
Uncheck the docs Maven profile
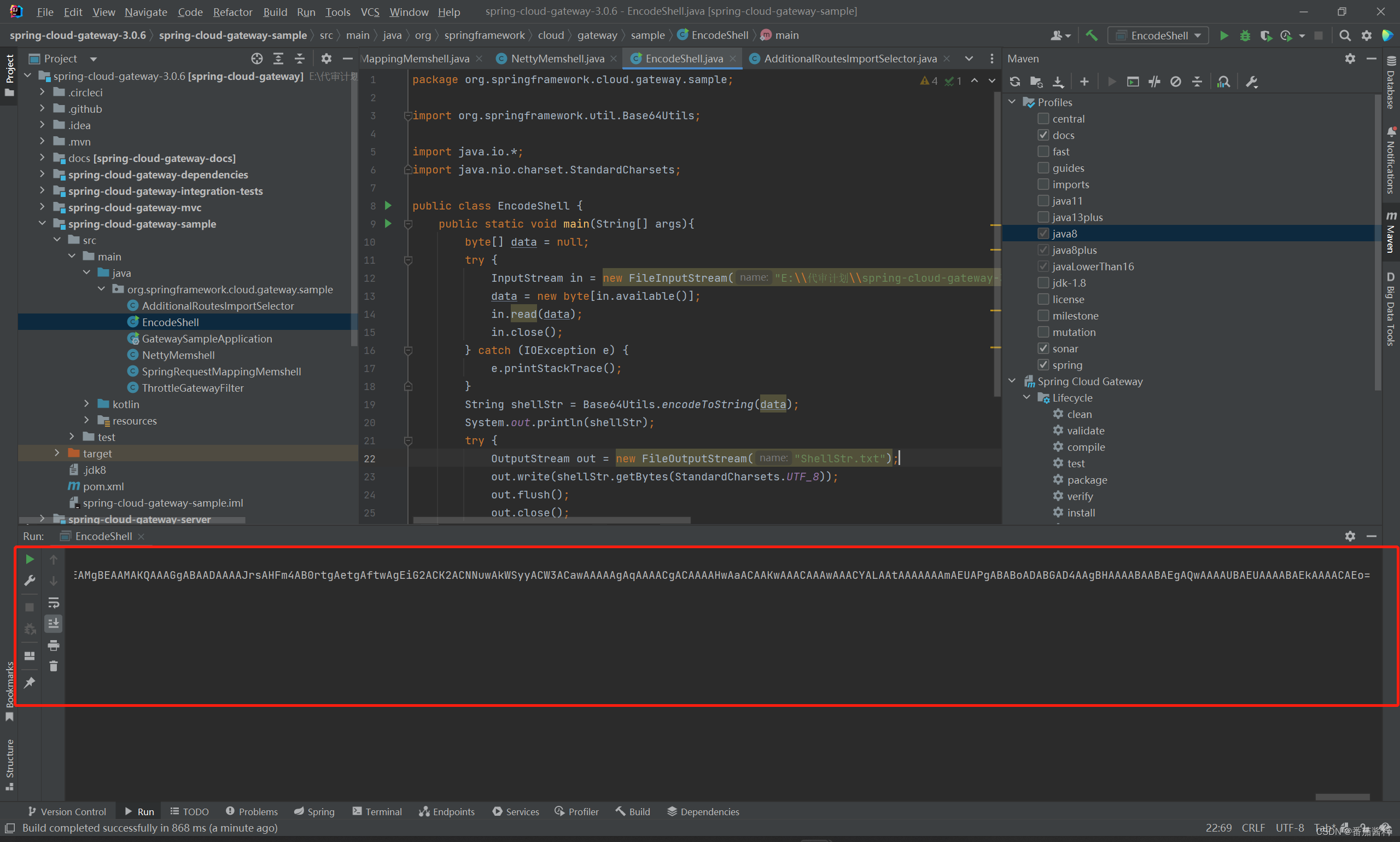tap(1043, 135)
